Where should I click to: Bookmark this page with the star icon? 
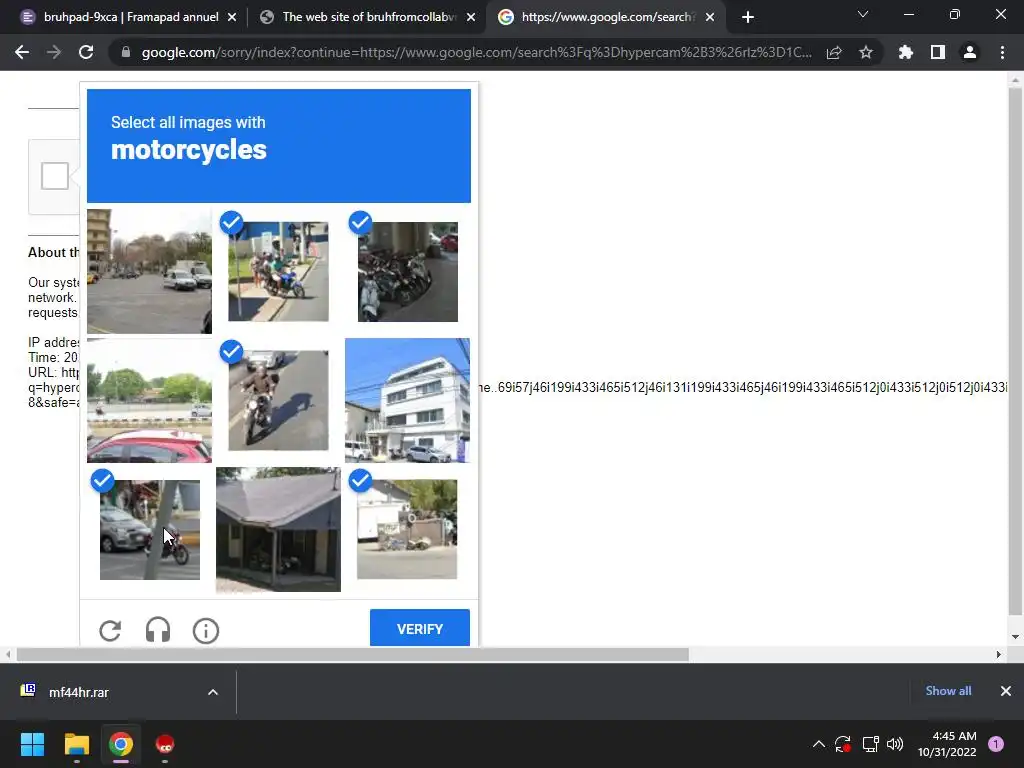866,52
